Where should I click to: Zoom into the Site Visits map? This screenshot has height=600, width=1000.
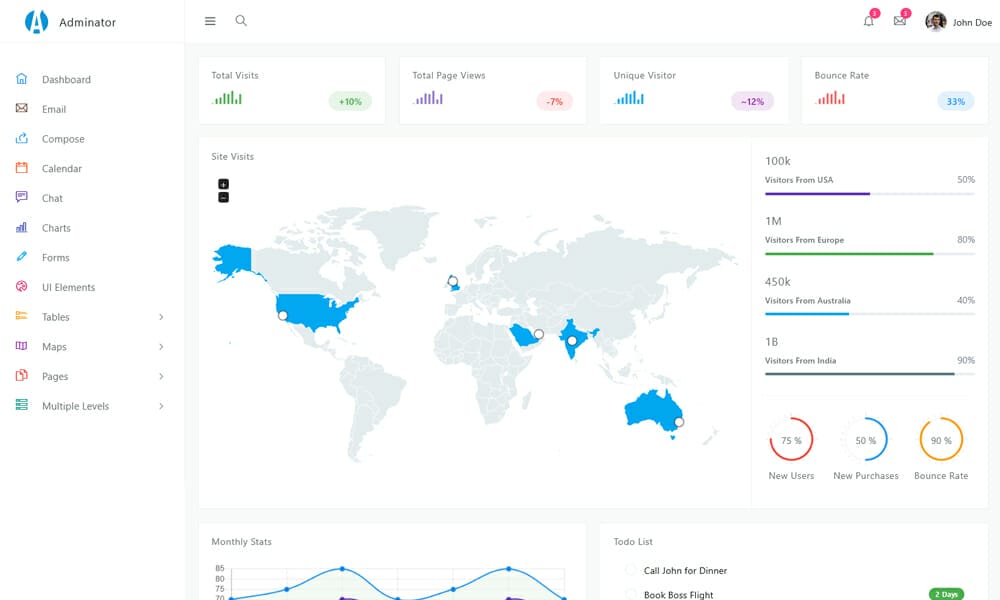222,184
